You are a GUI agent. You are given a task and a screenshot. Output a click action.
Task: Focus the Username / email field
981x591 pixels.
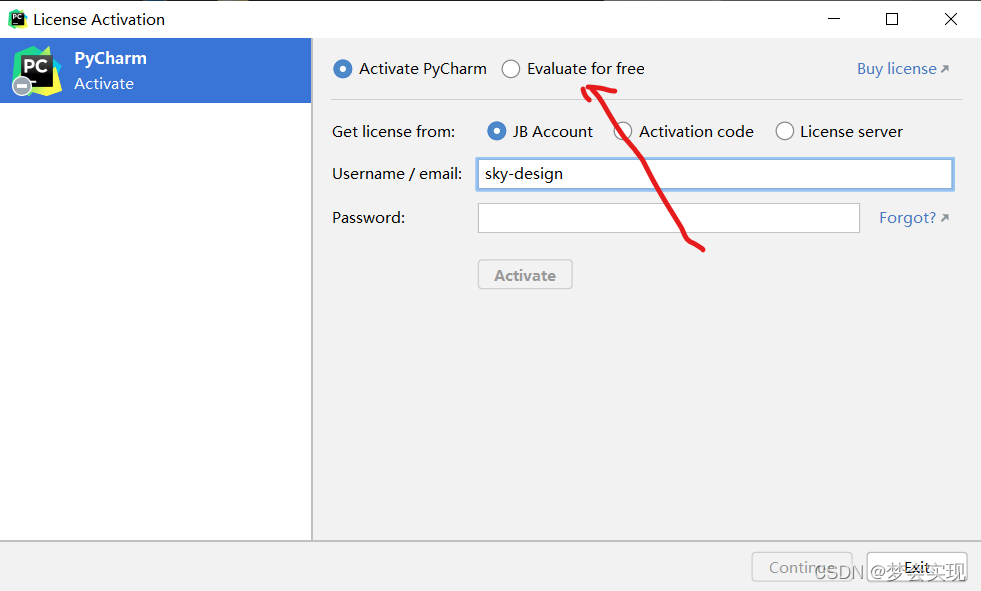click(714, 174)
